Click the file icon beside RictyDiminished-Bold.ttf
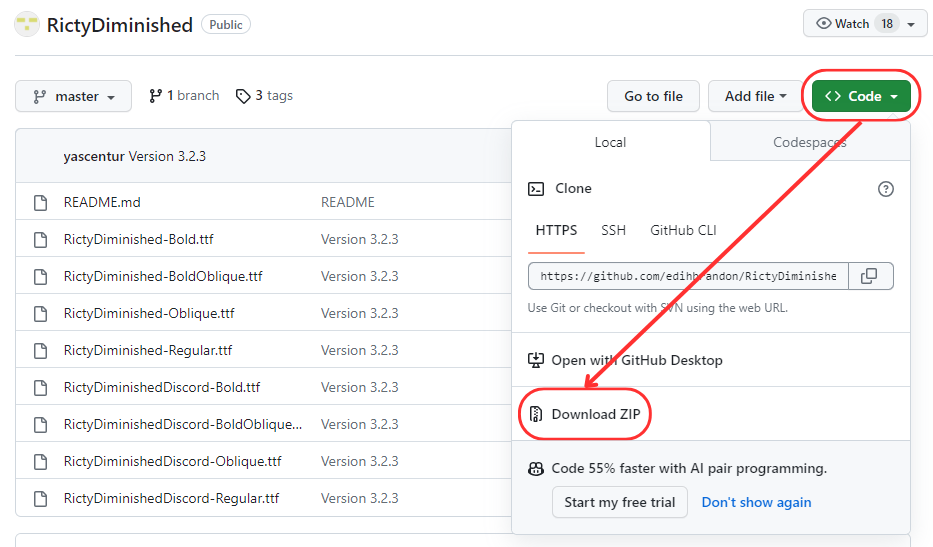This screenshot has width=933, height=547. point(41,239)
